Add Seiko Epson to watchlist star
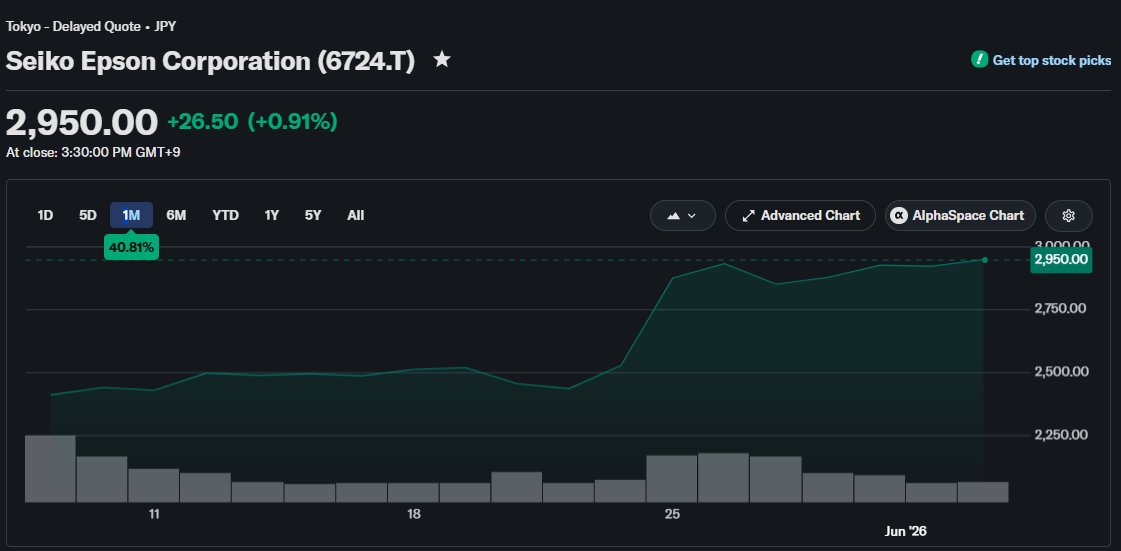This screenshot has width=1121, height=551. click(x=442, y=60)
